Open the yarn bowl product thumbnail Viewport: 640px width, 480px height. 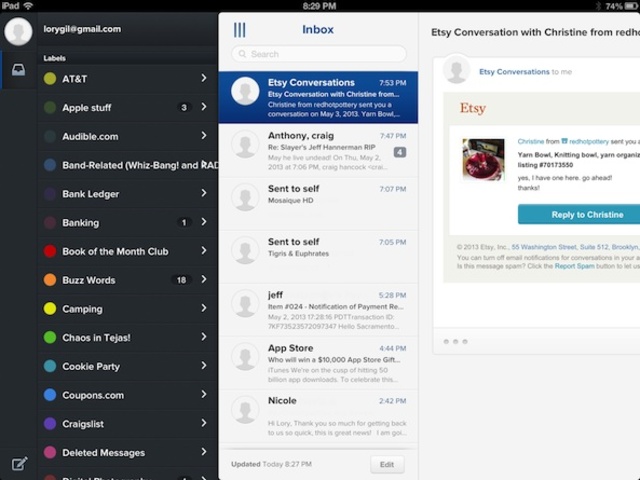[483, 160]
